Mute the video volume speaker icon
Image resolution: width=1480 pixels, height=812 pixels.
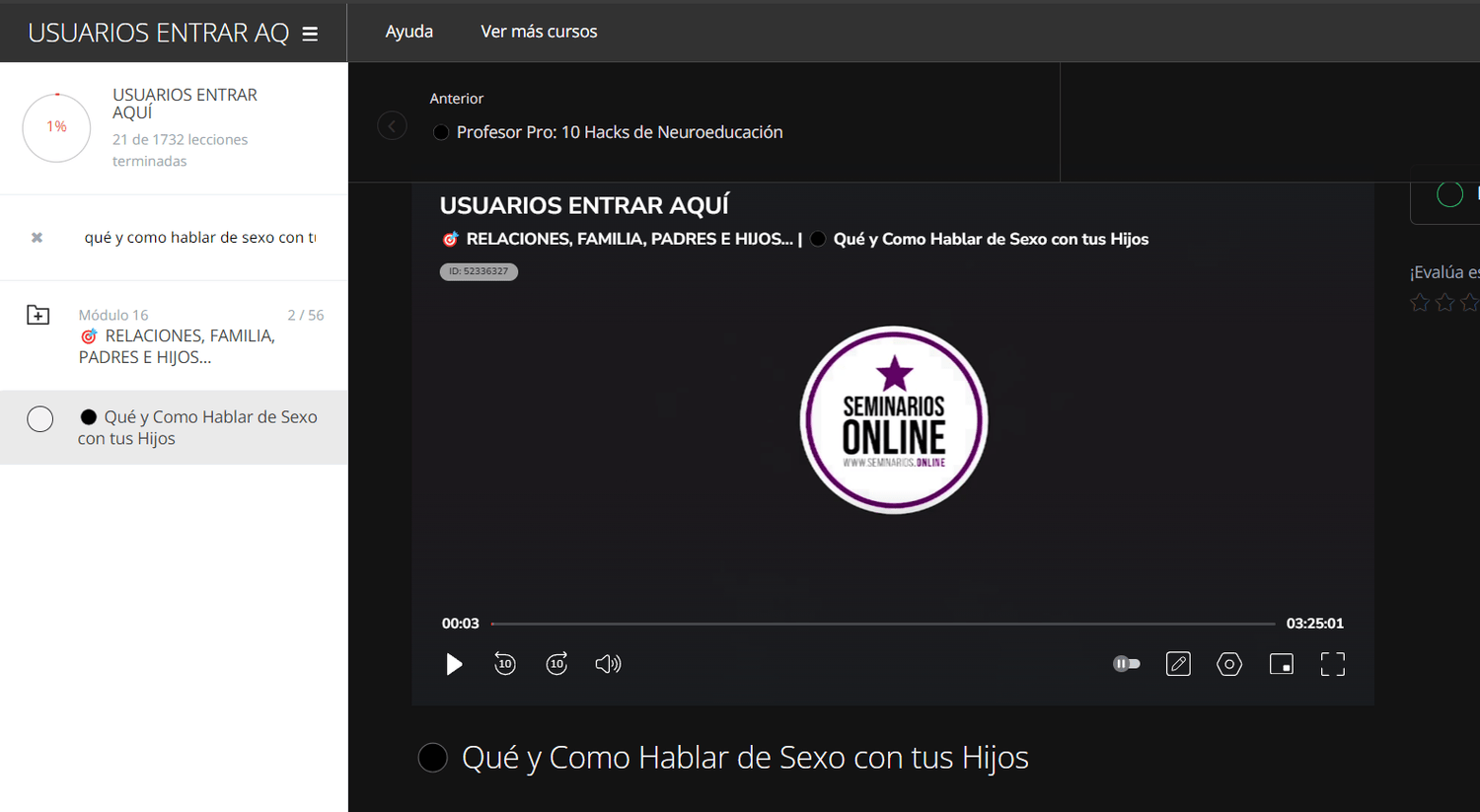coord(608,664)
